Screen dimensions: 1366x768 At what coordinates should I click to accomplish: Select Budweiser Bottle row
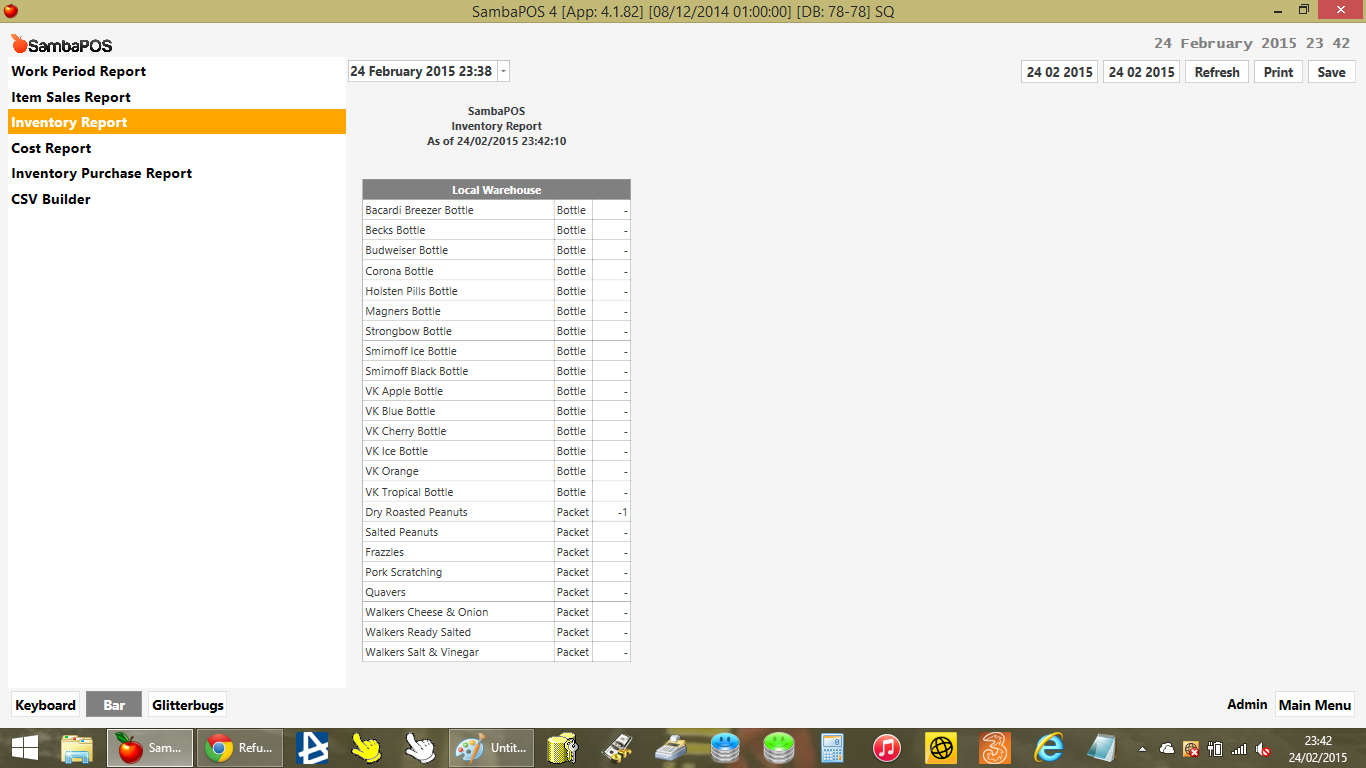[496, 250]
